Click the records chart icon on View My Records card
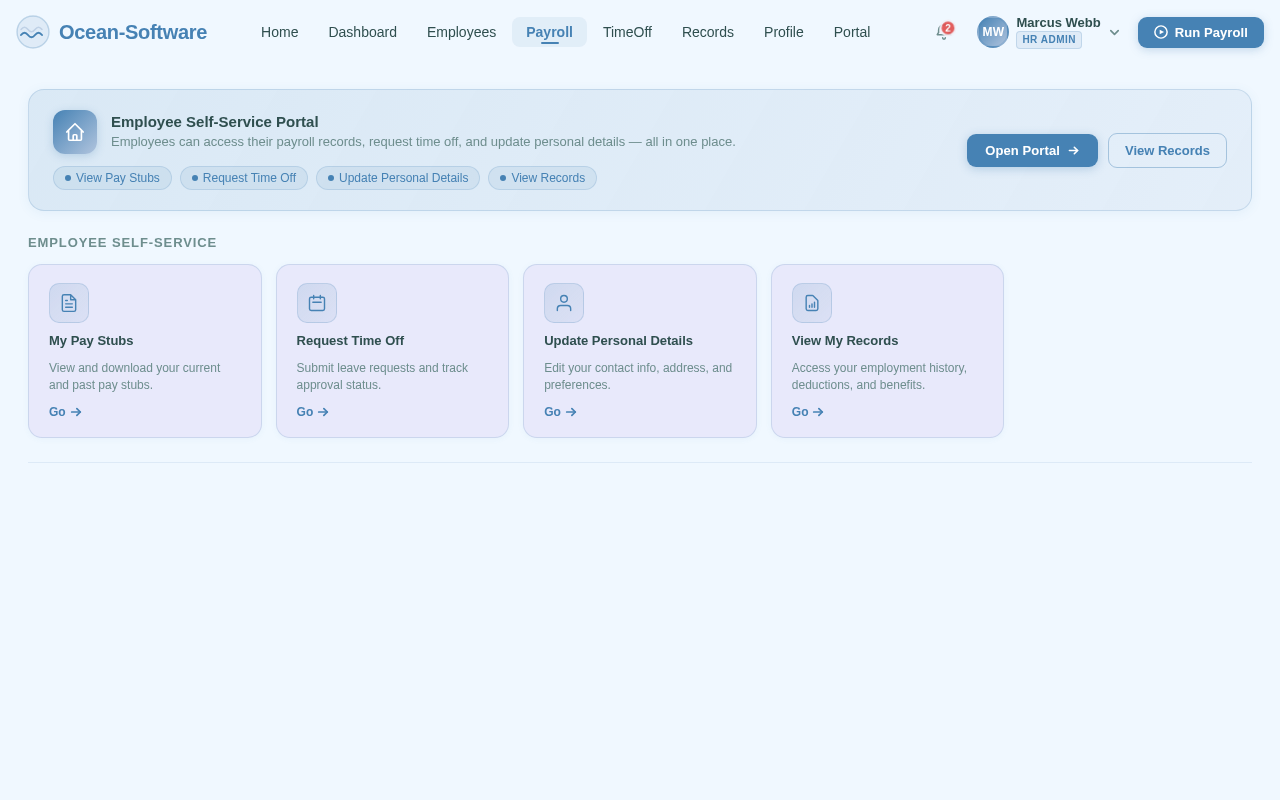The image size is (1280, 800). pos(812,303)
